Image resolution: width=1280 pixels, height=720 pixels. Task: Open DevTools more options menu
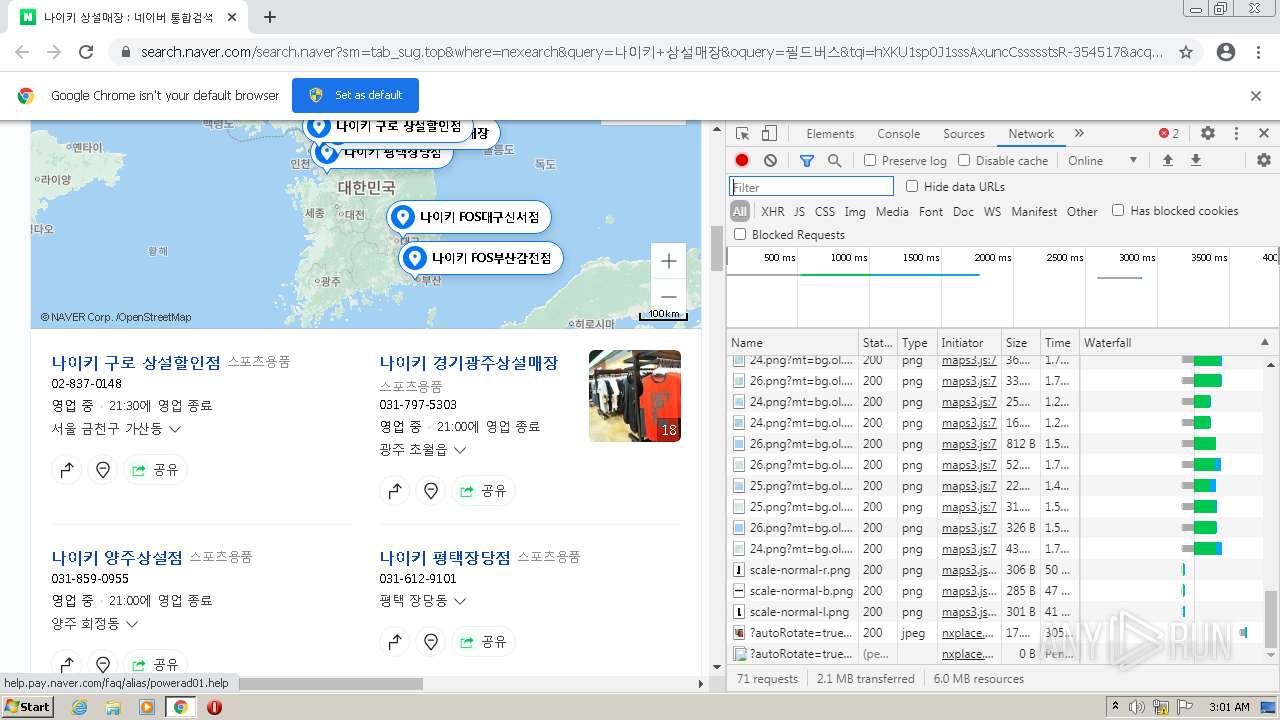tap(1236, 133)
